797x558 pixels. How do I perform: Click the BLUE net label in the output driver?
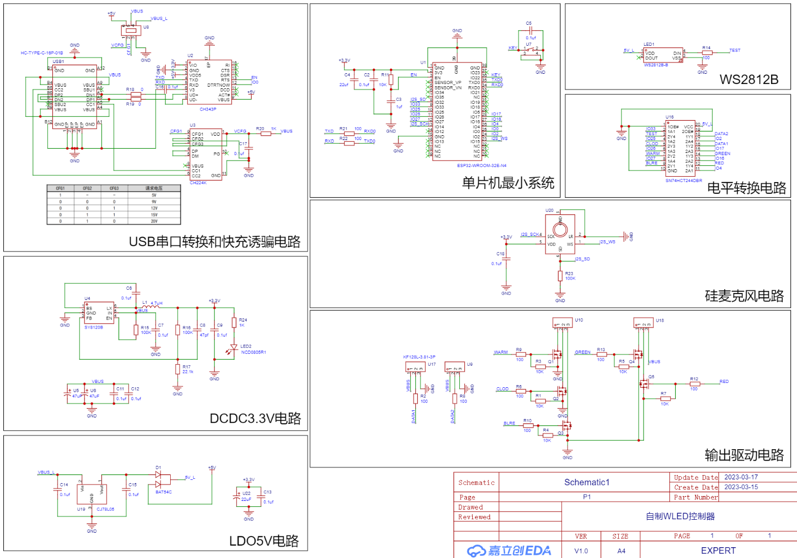tap(509, 423)
